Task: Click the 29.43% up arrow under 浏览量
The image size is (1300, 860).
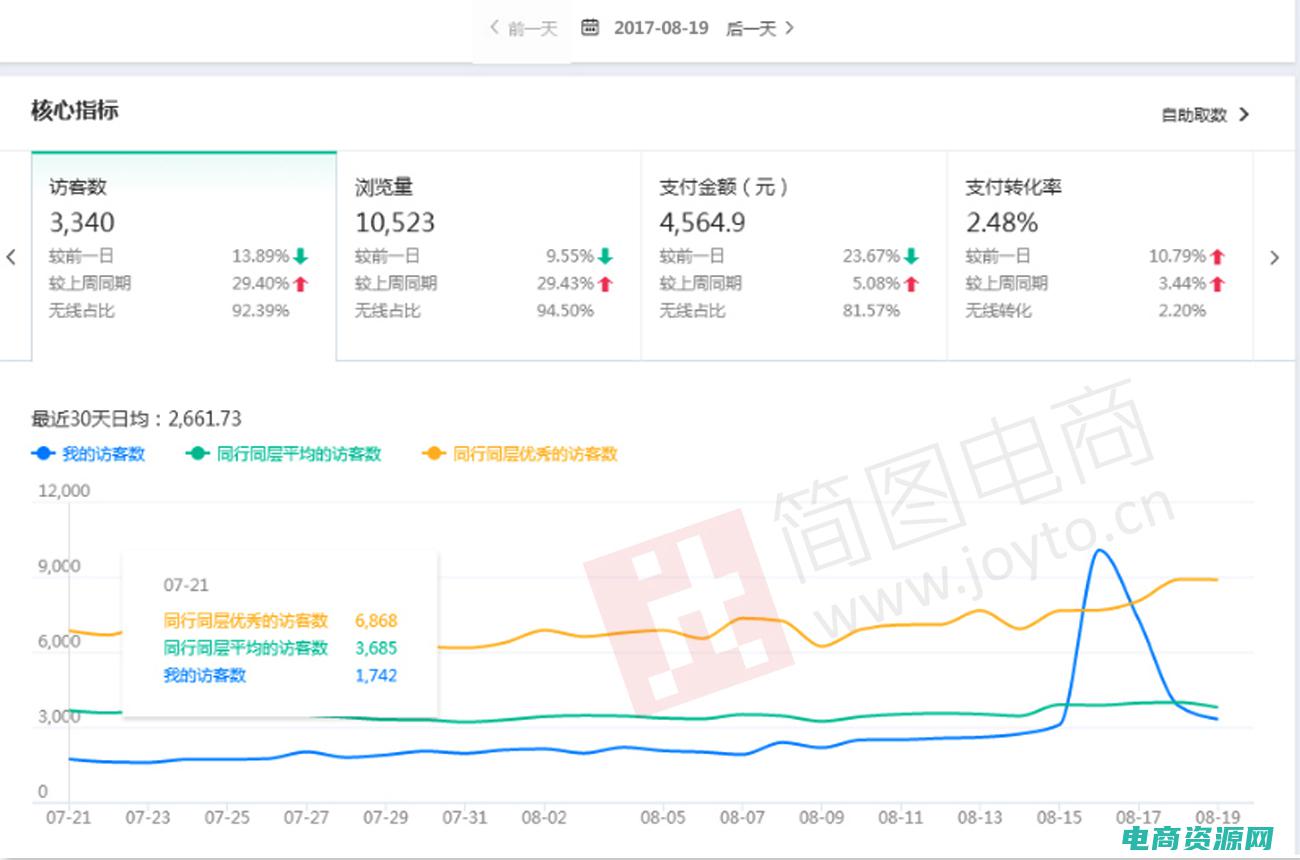Action: pyautogui.click(x=605, y=284)
